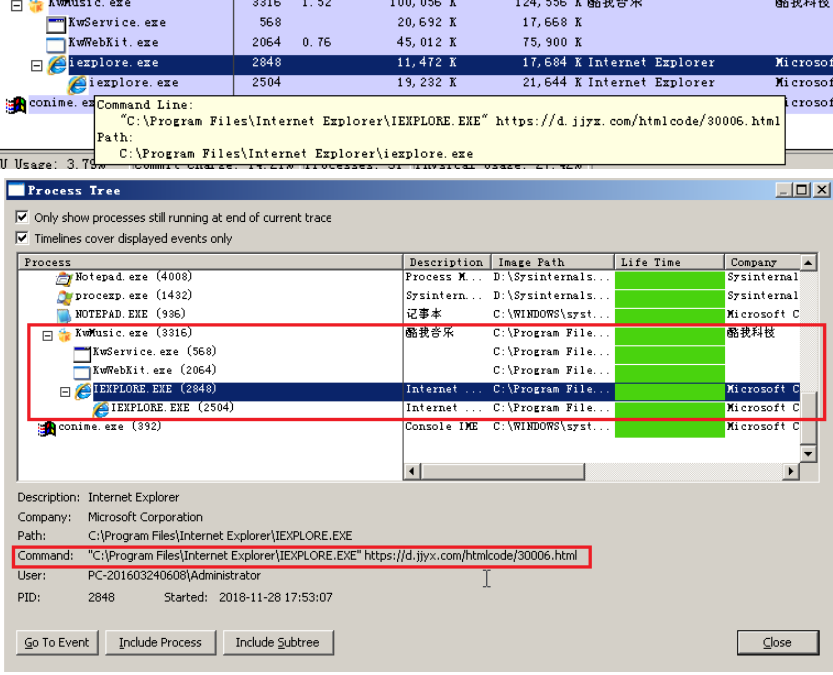Sort by the Description column header
833x675 pixels.
(x=447, y=262)
